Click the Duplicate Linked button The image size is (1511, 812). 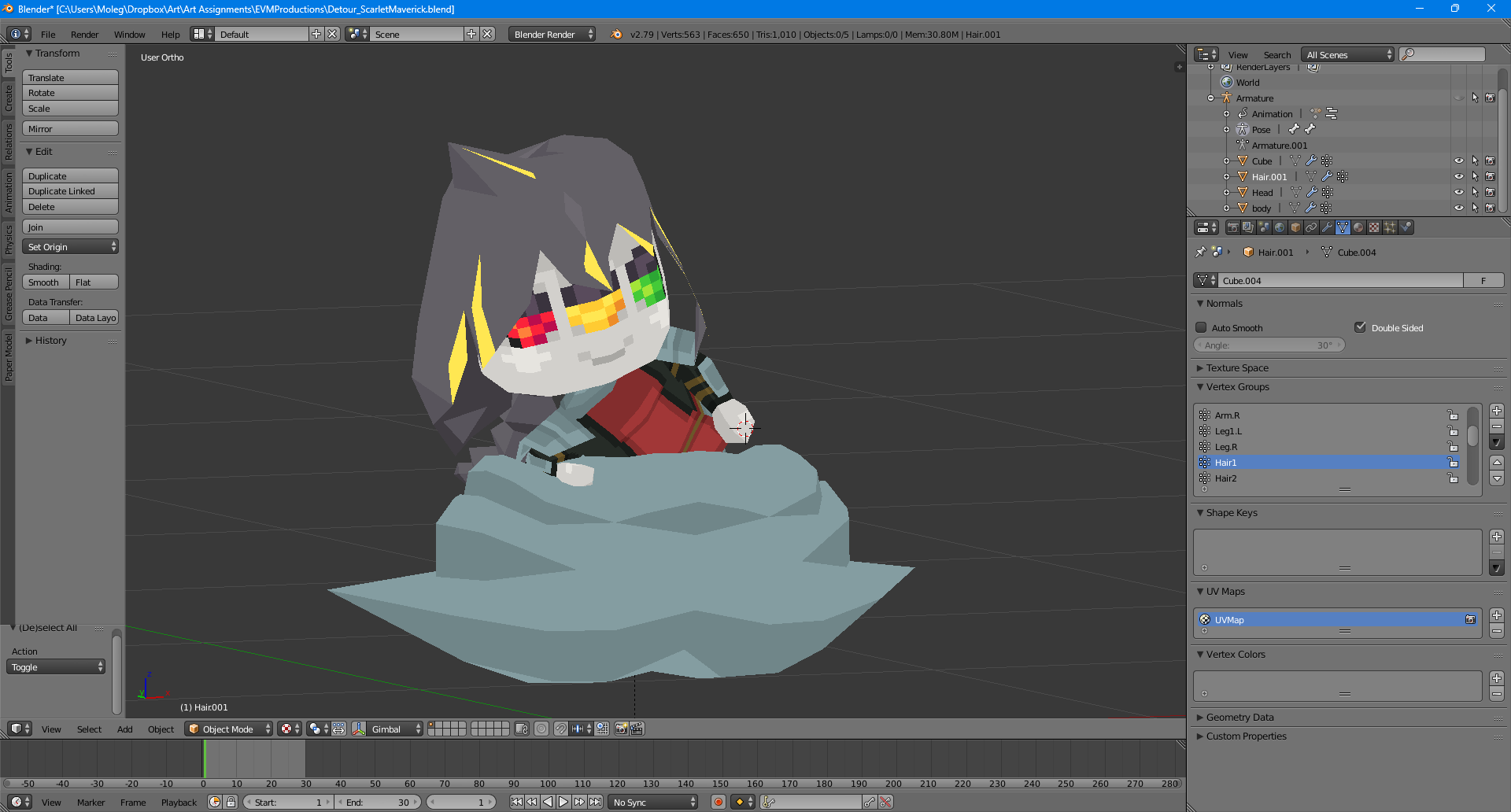coord(70,192)
